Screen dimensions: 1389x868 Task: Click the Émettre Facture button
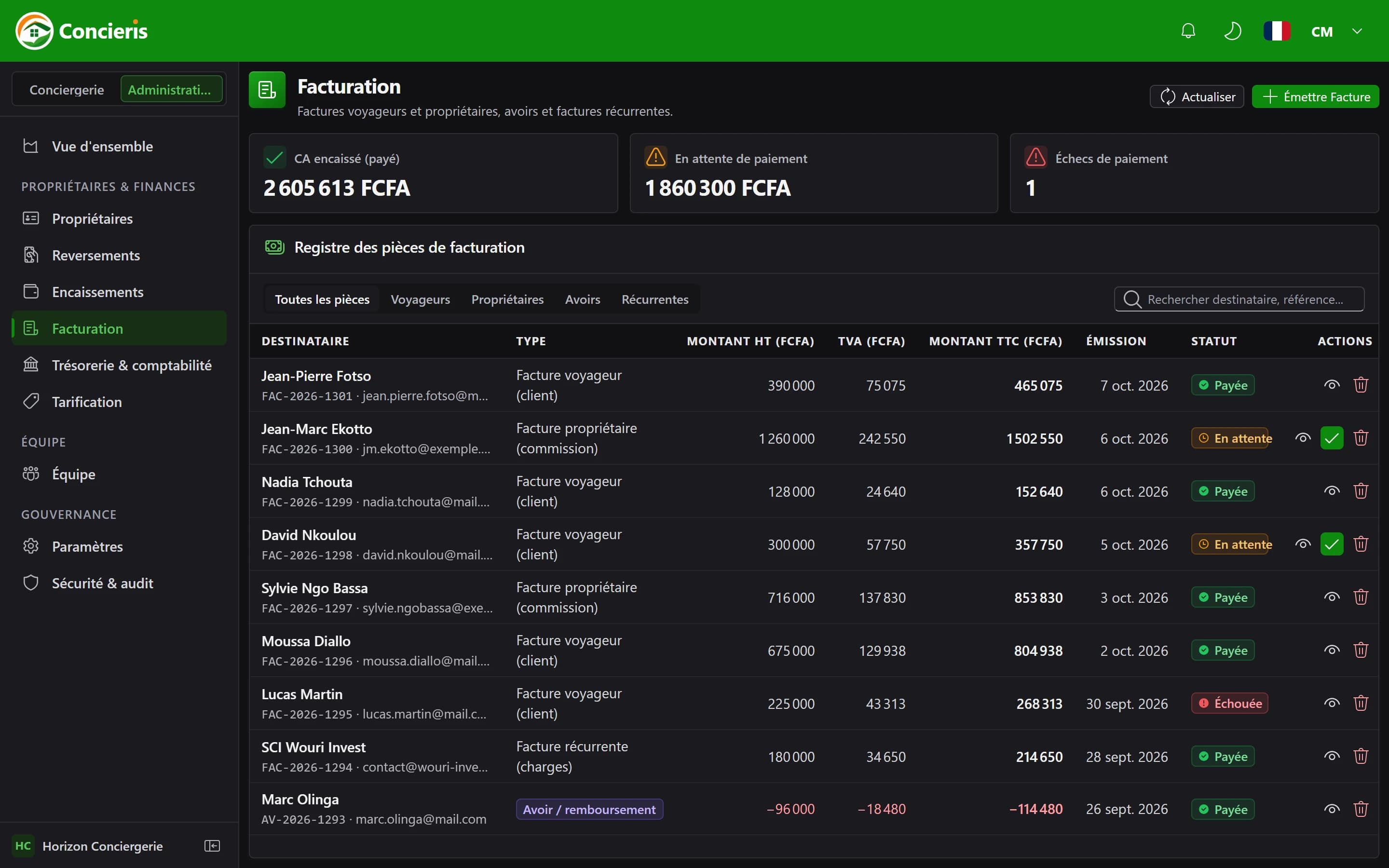pos(1315,96)
